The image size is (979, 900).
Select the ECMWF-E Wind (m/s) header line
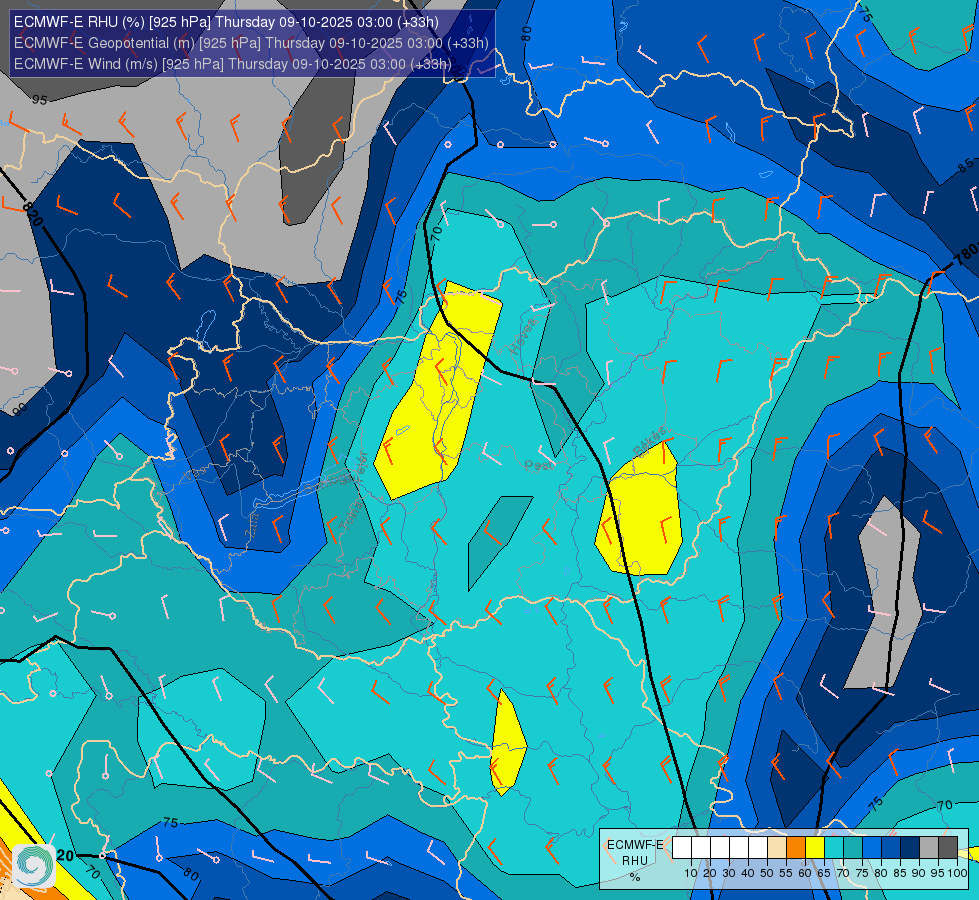[x=232, y=64]
